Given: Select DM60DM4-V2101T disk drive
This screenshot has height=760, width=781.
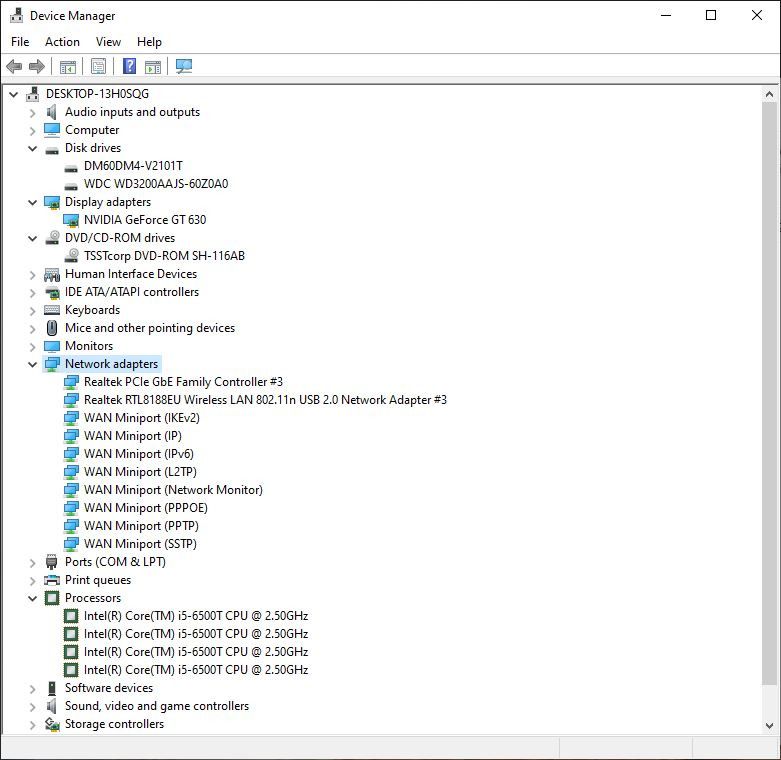Looking at the screenshot, I should pos(133,166).
